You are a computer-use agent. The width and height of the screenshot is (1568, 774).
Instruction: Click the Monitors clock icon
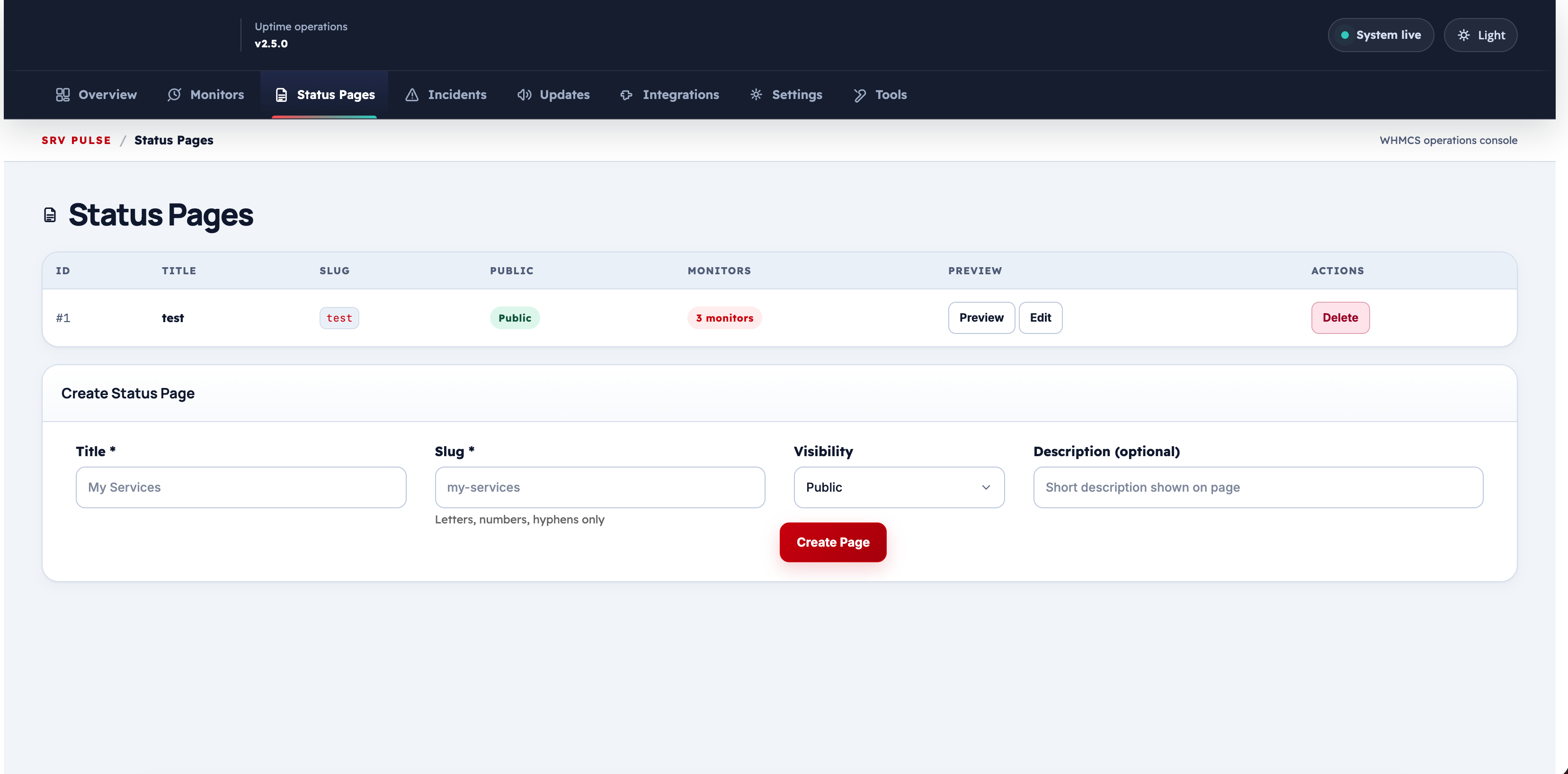point(174,94)
